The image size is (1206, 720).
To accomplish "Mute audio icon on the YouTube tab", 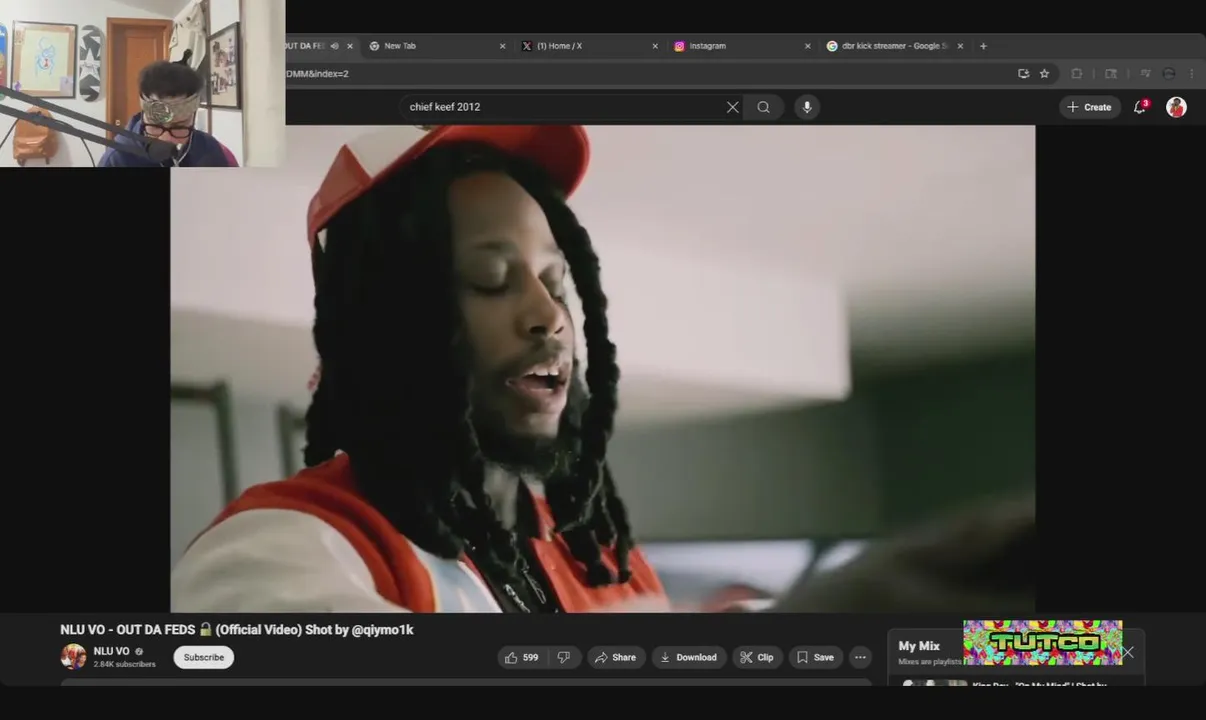I will click(x=334, y=46).
